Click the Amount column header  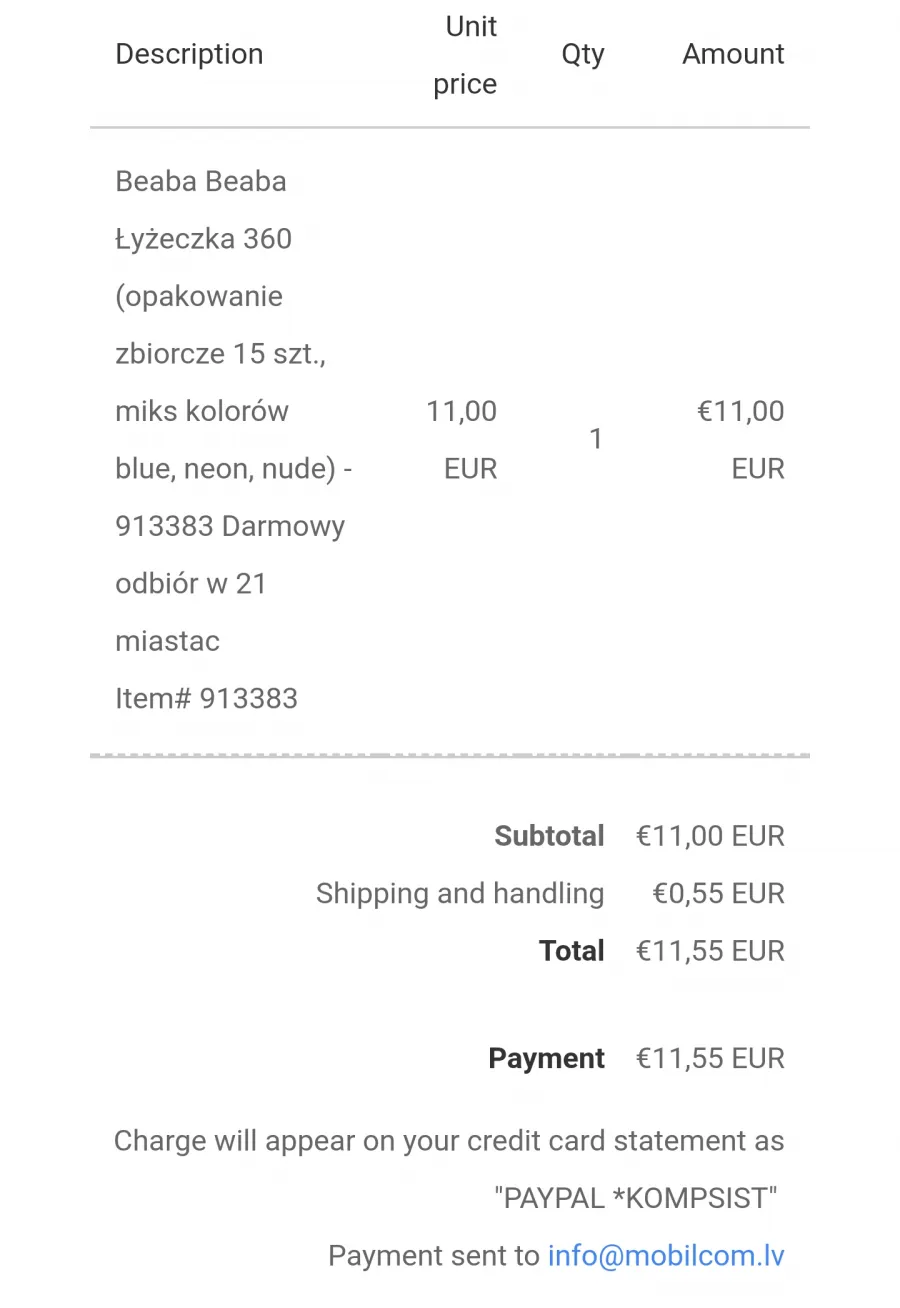pyautogui.click(x=733, y=54)
